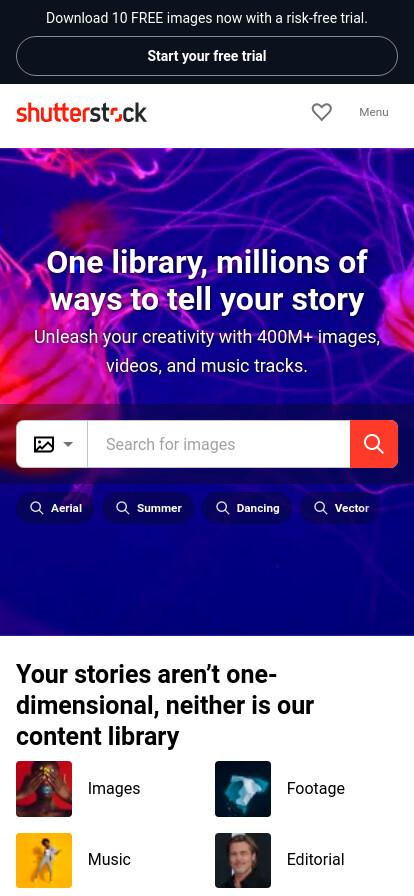Click magnifier icon in Vector chip
The image size is (414, 896).
(321, 508)
